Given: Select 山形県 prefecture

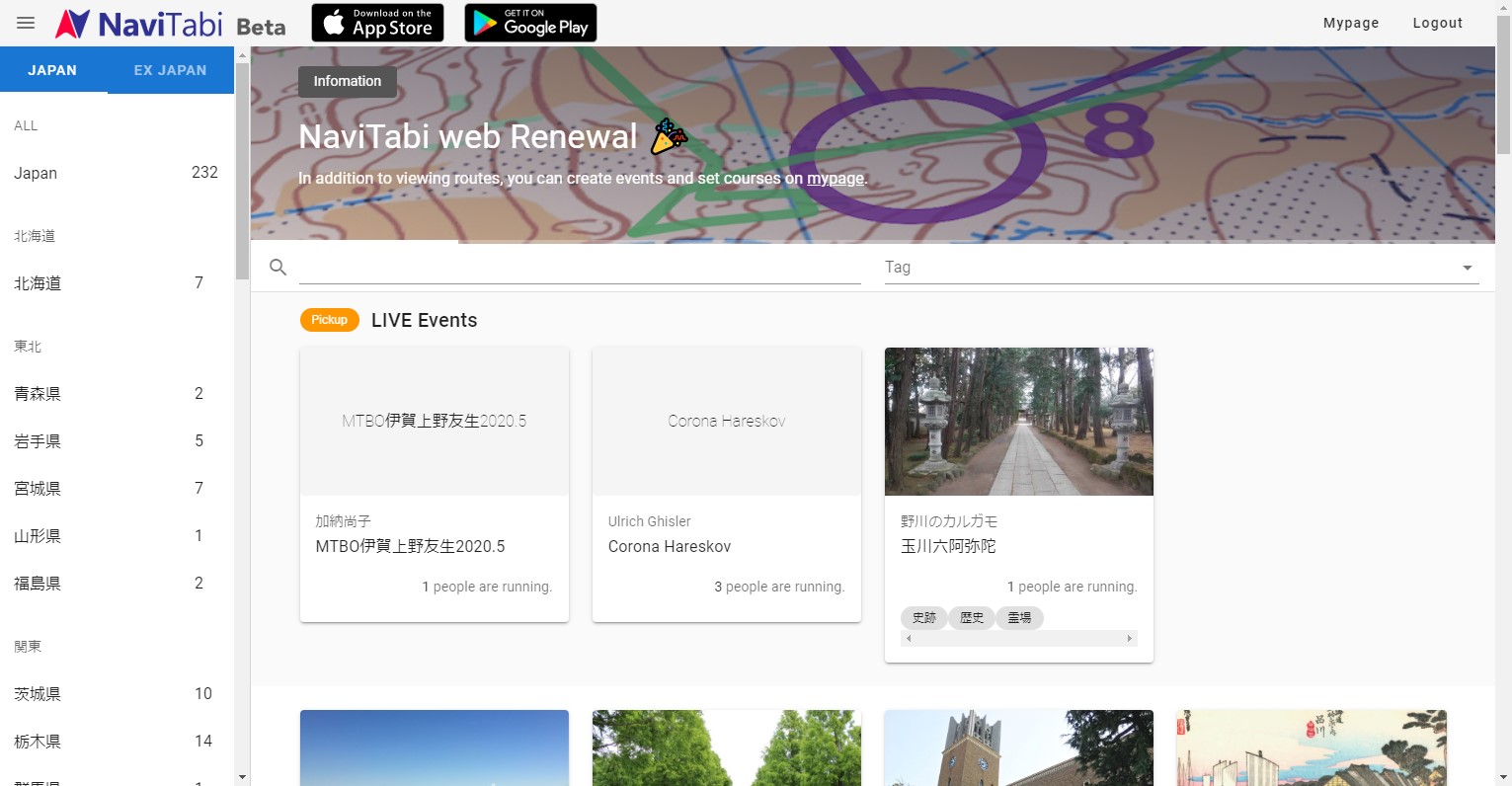Looking at the screenshot, I should click(117, 536).
